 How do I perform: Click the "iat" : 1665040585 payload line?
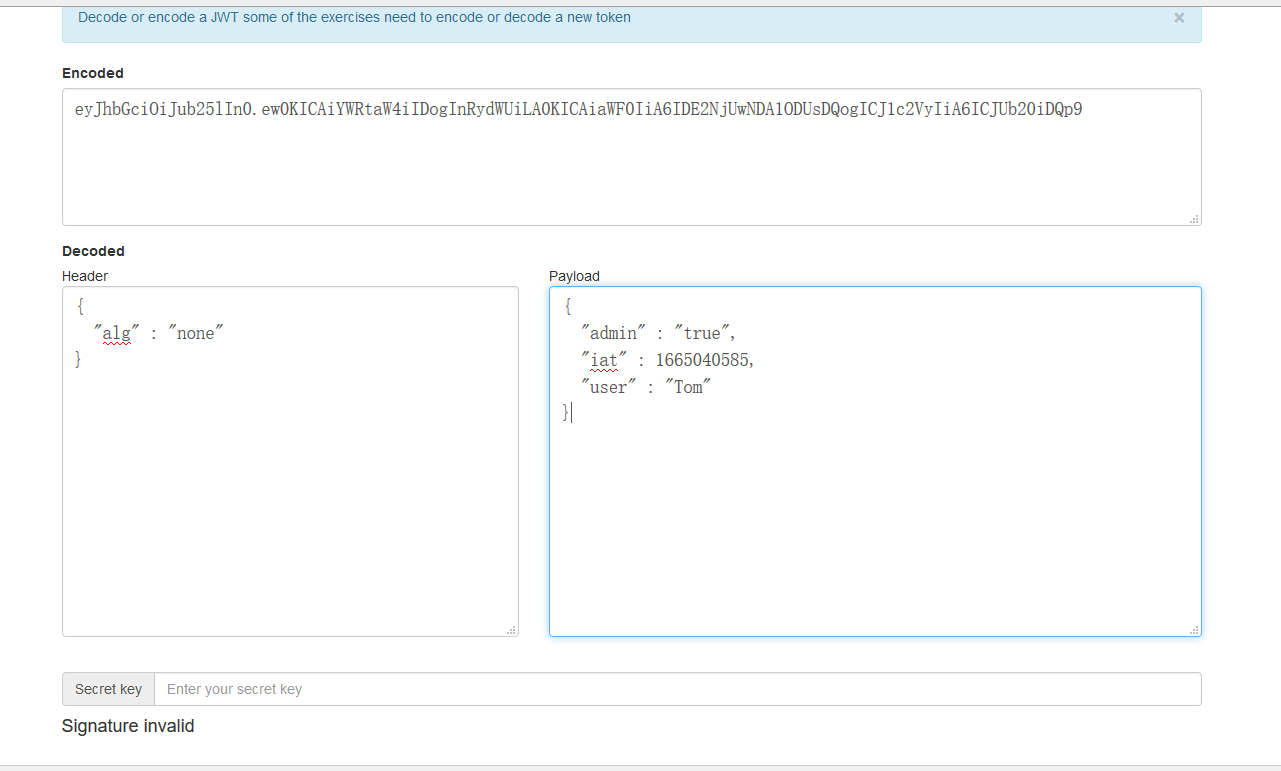point(668,360)
